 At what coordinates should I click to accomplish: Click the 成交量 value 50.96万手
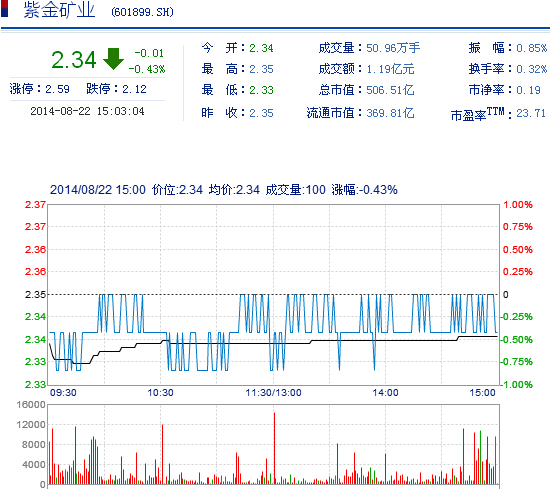pyautogui.click(x=393, y=48)
